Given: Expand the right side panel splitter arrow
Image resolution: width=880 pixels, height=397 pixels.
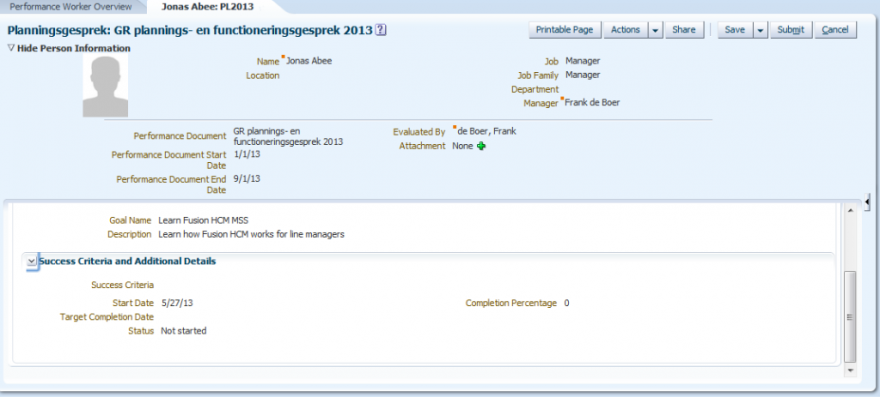Looking at the screenshot, I should coord(867,202).
